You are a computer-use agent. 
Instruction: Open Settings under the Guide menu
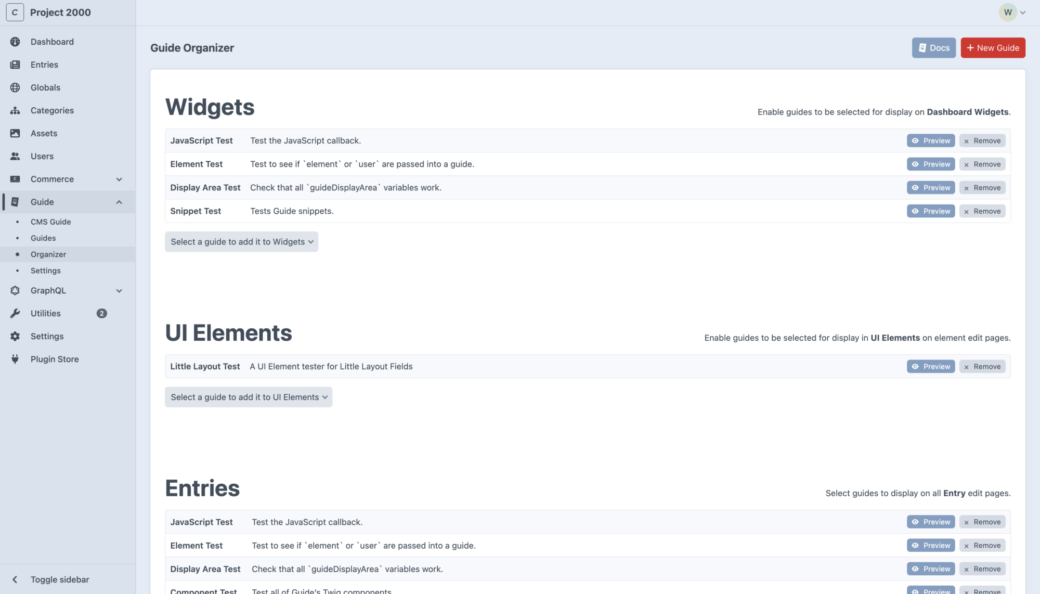tap(46, 270)
